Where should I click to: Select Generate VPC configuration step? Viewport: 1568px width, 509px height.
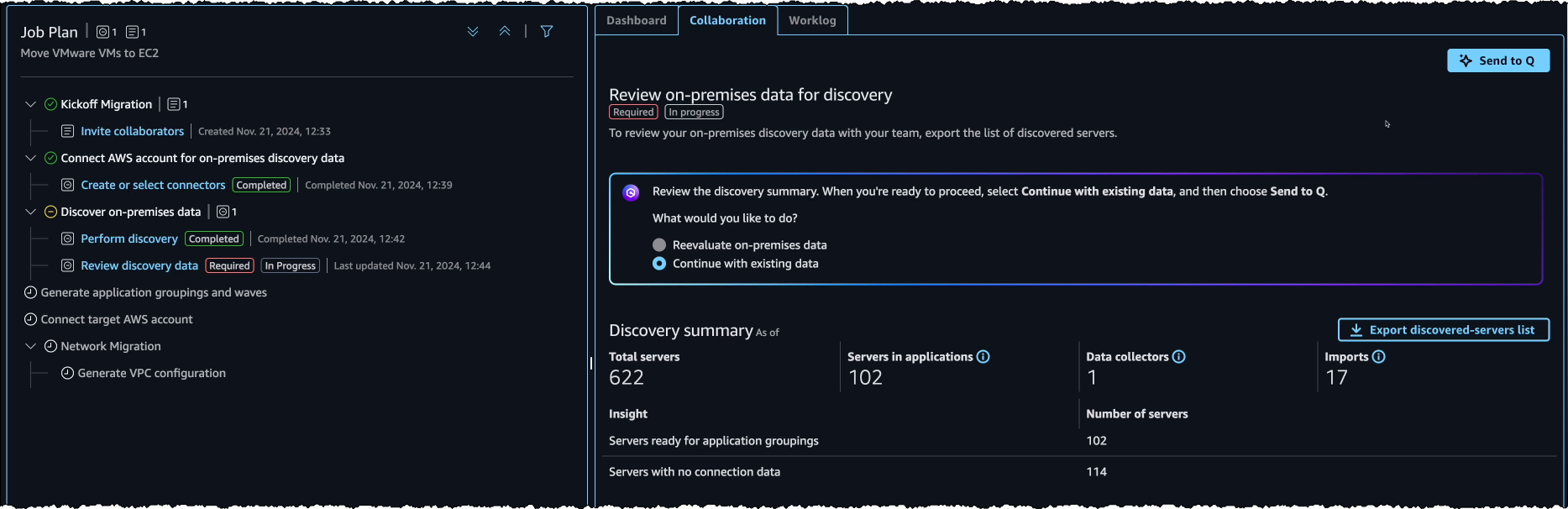click(x=152, y=373)
